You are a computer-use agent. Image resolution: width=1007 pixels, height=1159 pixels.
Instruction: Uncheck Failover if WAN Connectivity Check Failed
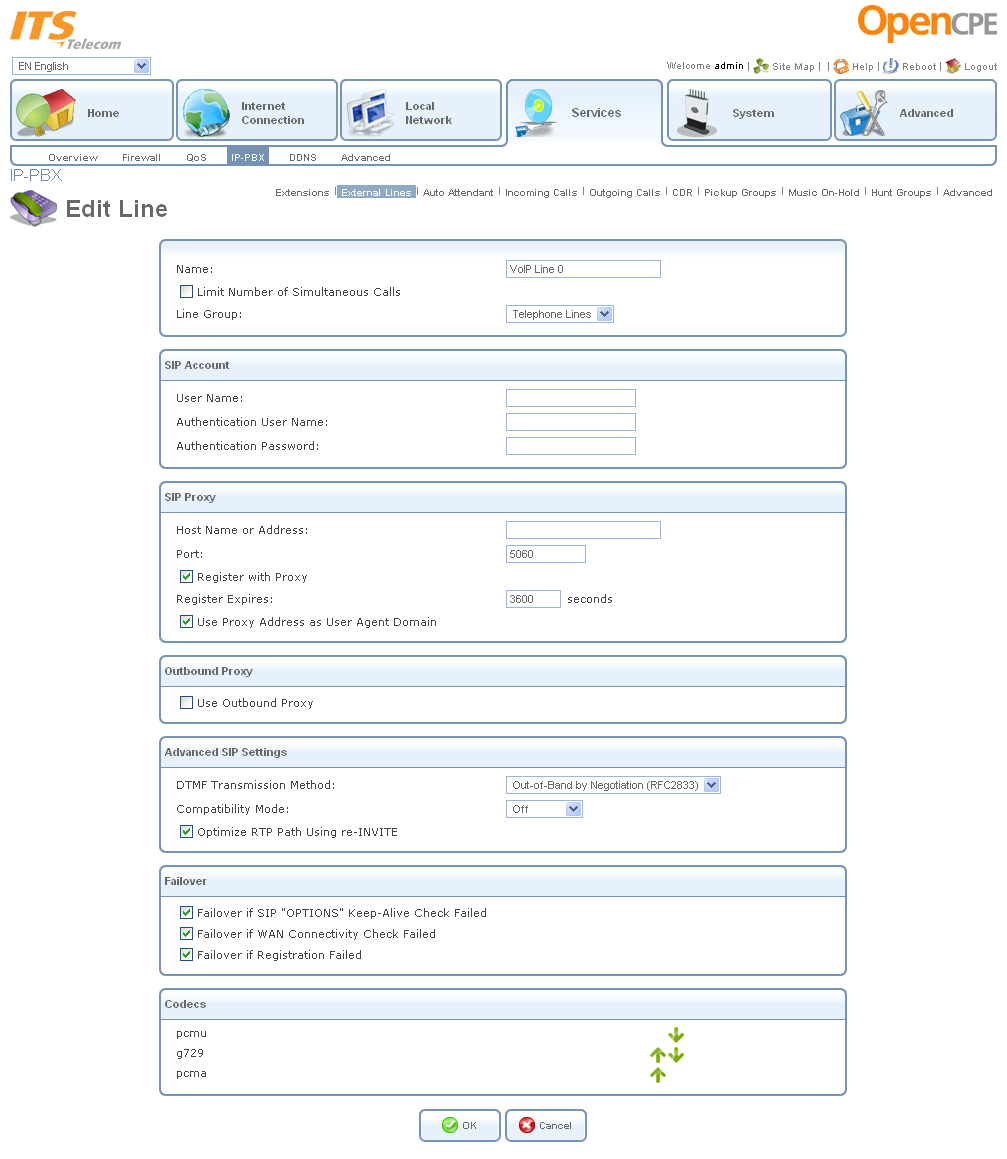pos(186,934)
